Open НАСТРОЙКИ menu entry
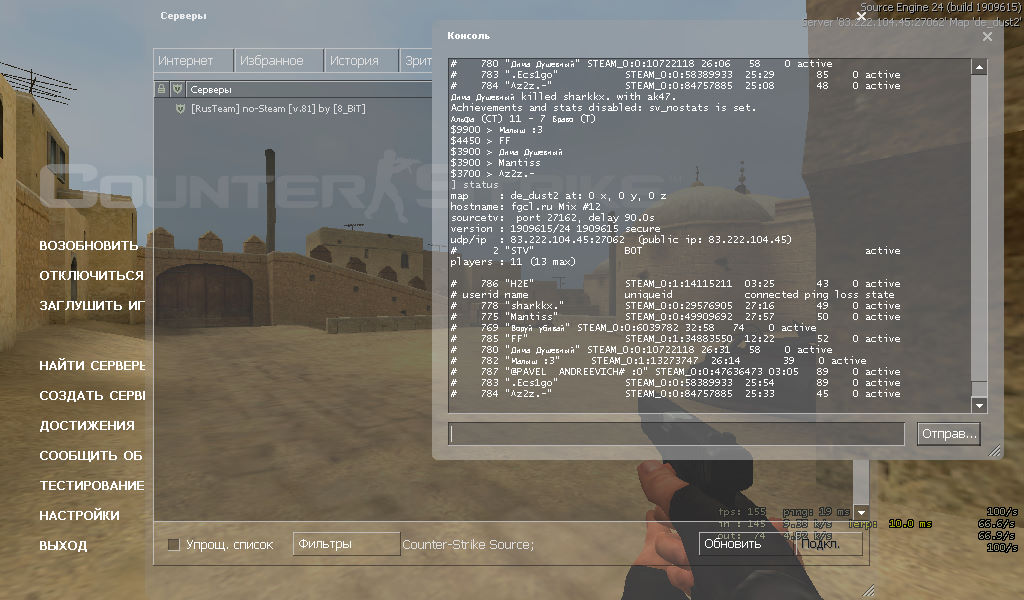The width and height of the screenshot is (1024, 600). tap(80, 516)
